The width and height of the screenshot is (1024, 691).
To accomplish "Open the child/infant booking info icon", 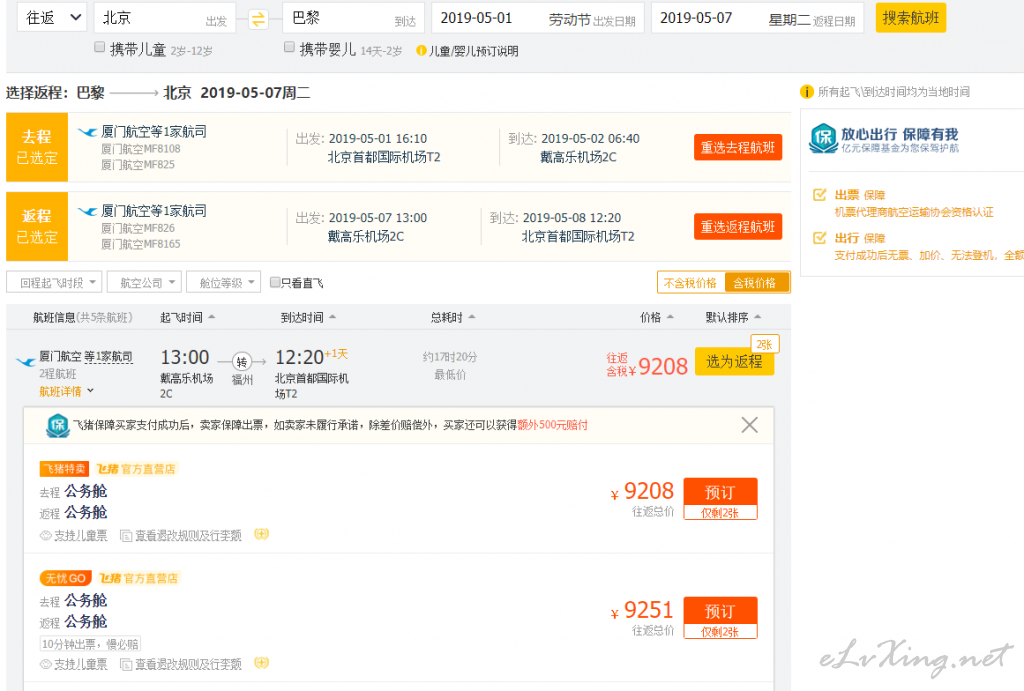I will click(421, 50).
